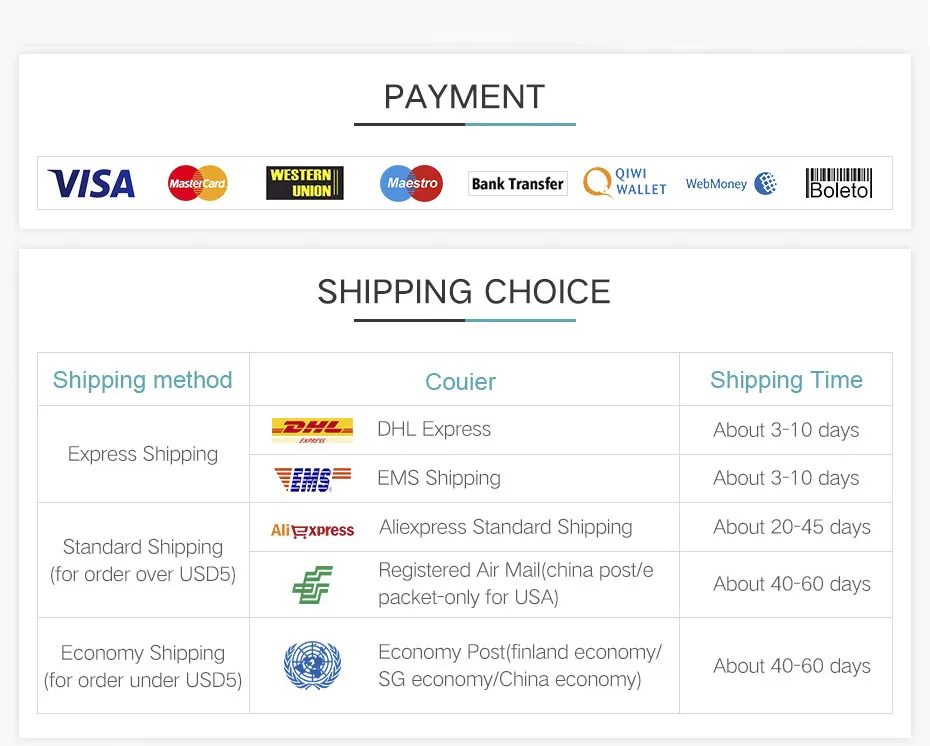The height and width of the screenshot is (746, 930).
Task: Click the PAYMENT section heading
Action: 464,97
